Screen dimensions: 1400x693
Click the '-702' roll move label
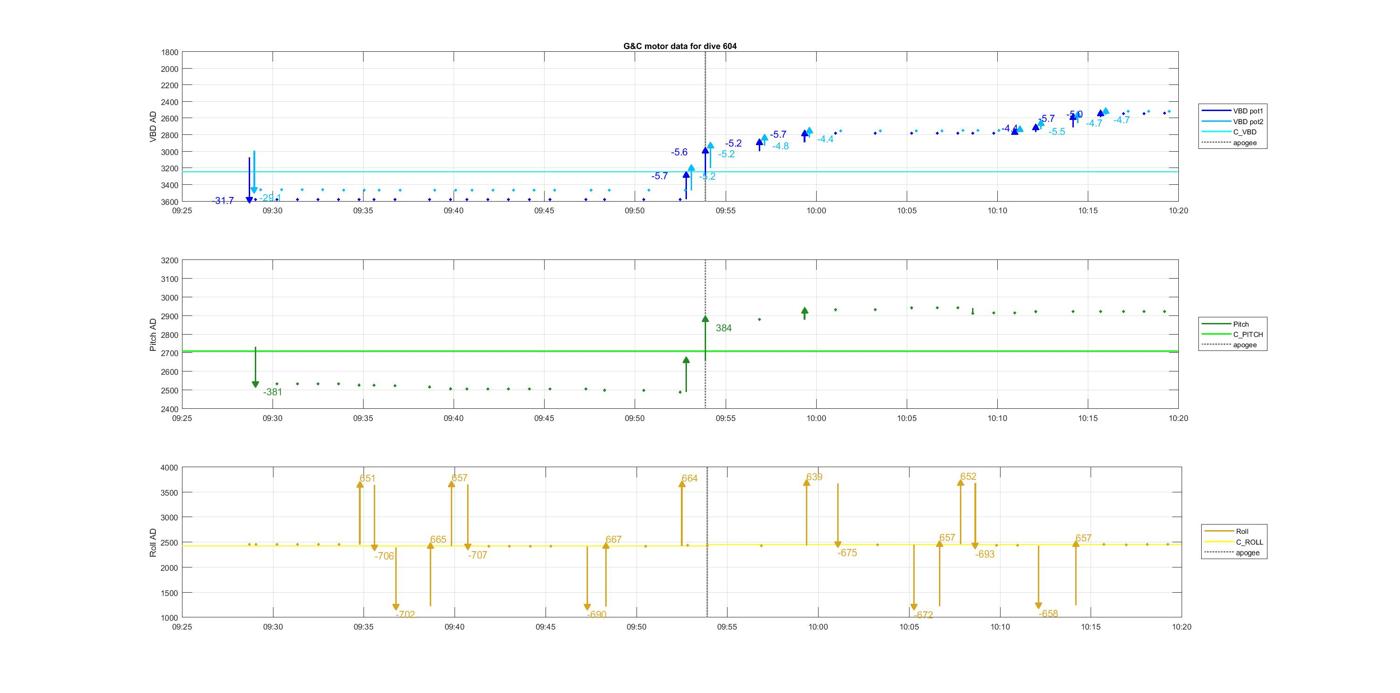click(405, 614)
